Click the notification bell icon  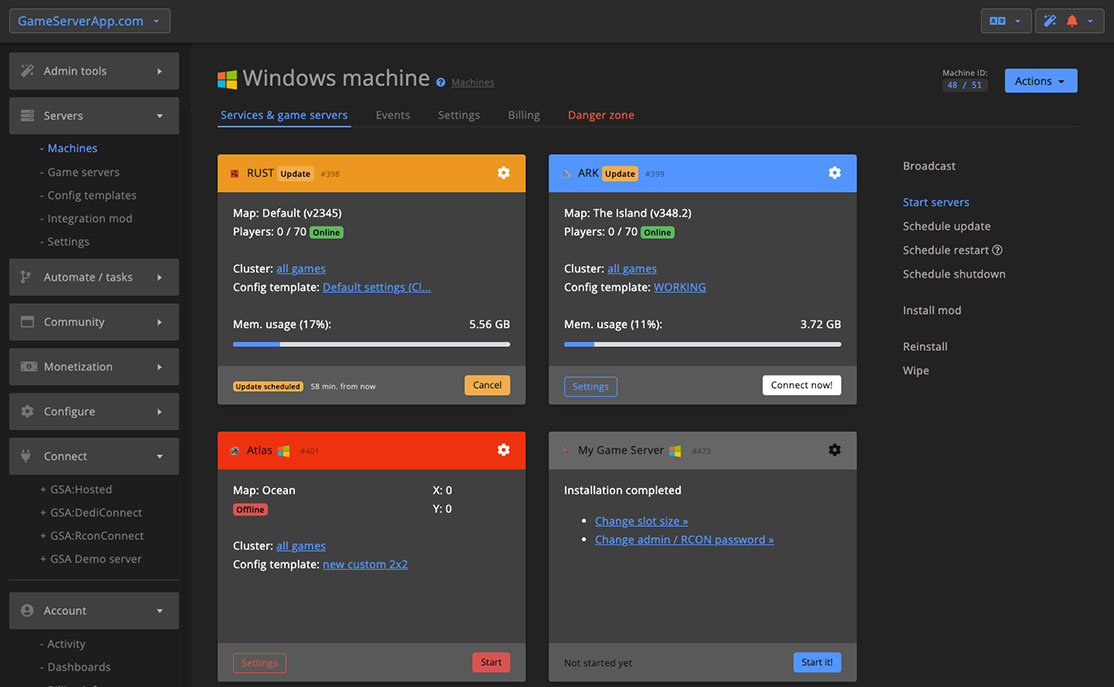click(x=1071, y=21)
